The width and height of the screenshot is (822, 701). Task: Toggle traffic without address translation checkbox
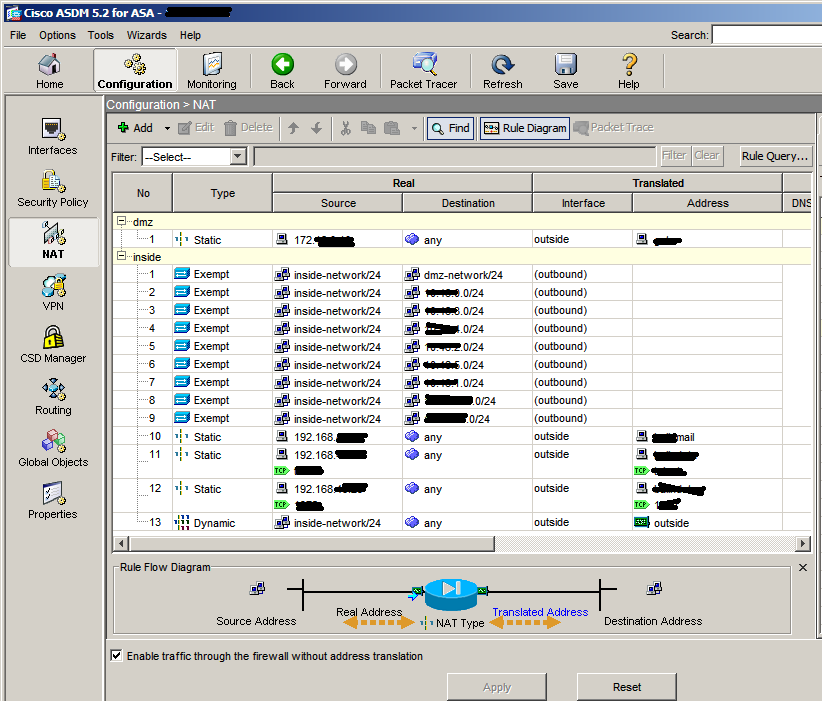[x=116, y=655]
